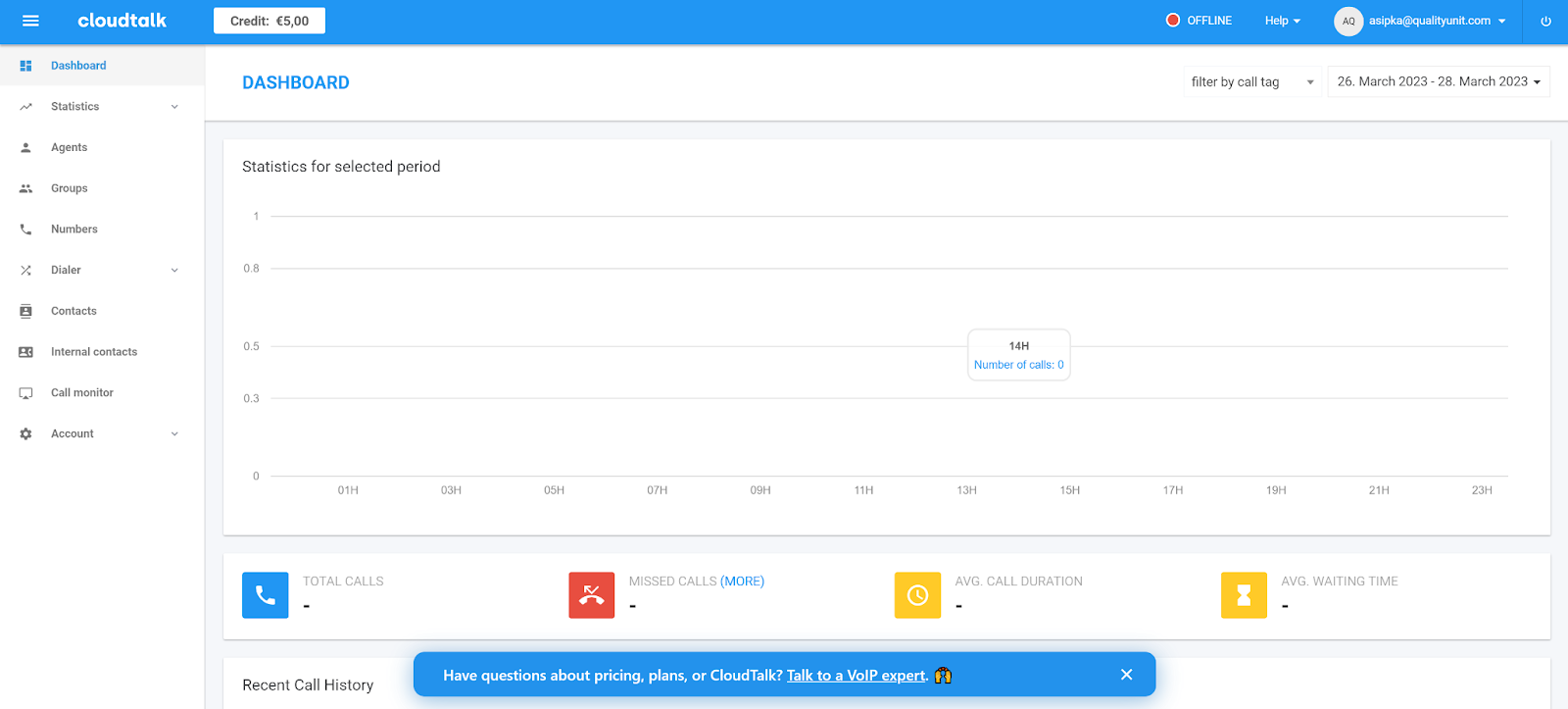This screenshot has height=709, width=1568.
Task: Click the Talk to a VoIP expert link
Action: [856, 676]
